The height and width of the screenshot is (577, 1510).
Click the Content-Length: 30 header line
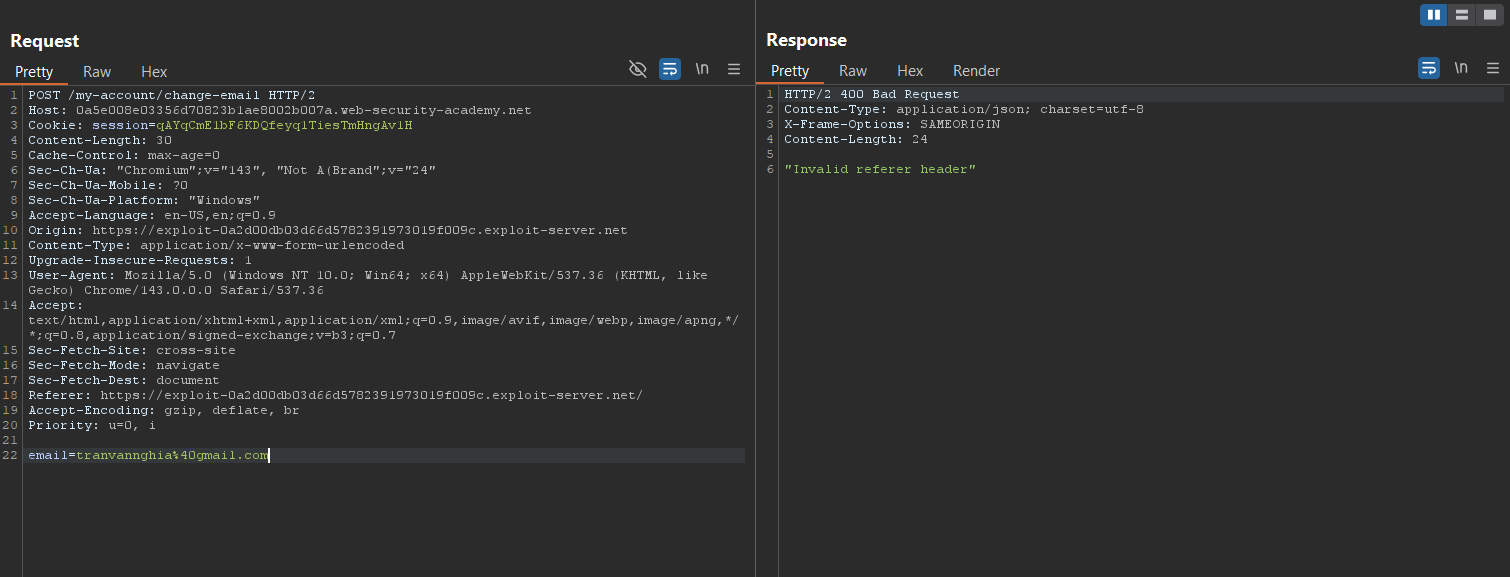[x=100, y=140]
